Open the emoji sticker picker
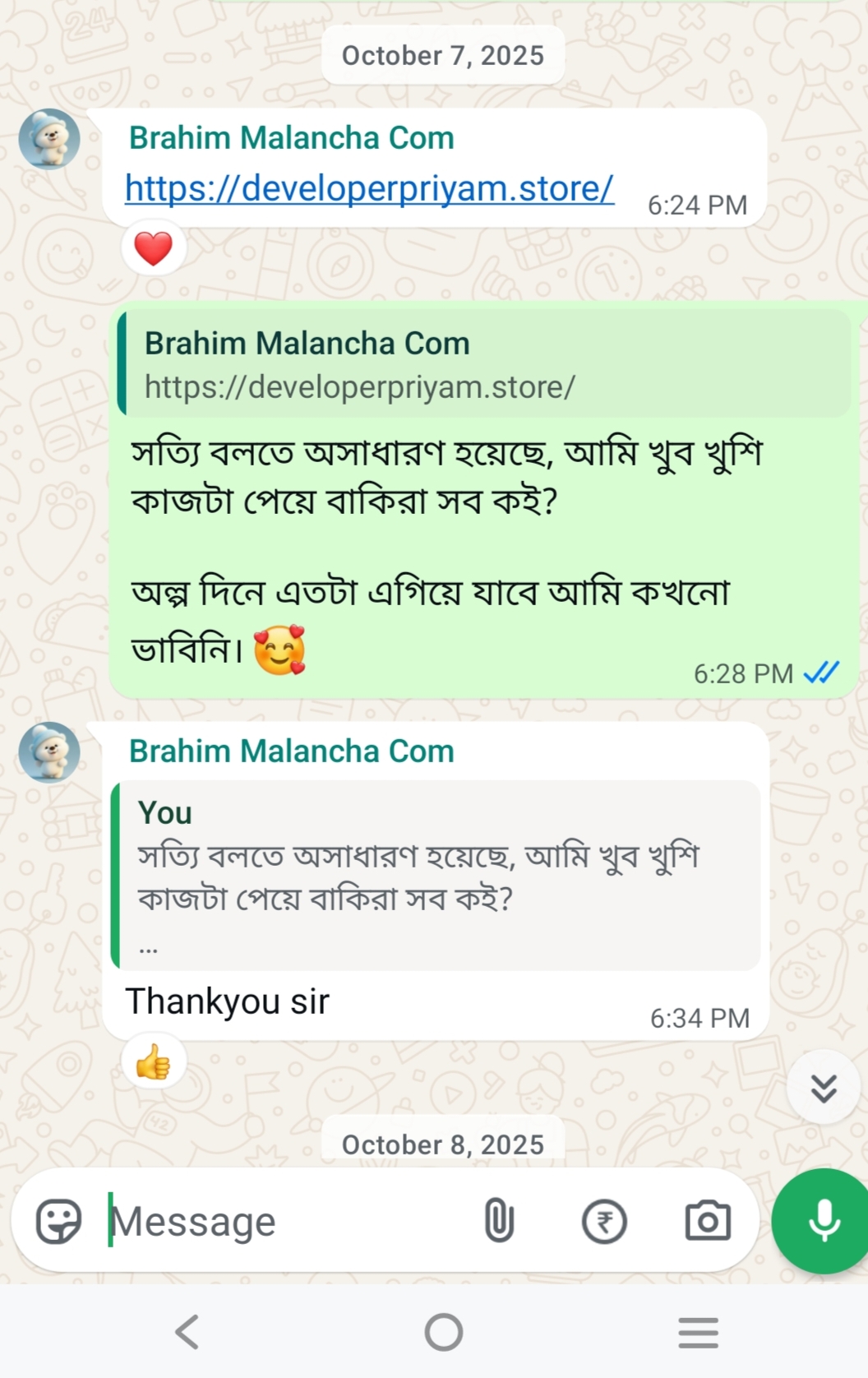The height and width of the screenshot is (1378, 868). tap(58, 1221)
